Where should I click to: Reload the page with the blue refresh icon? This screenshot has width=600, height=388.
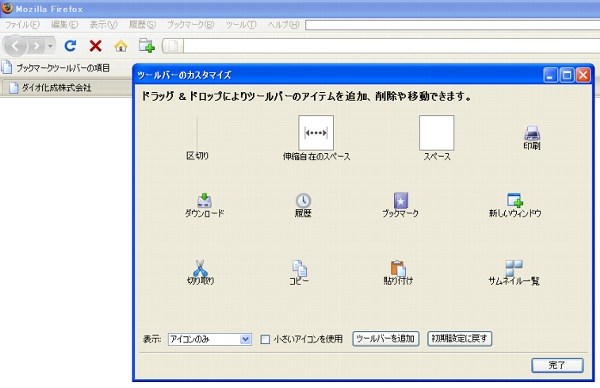70,46
